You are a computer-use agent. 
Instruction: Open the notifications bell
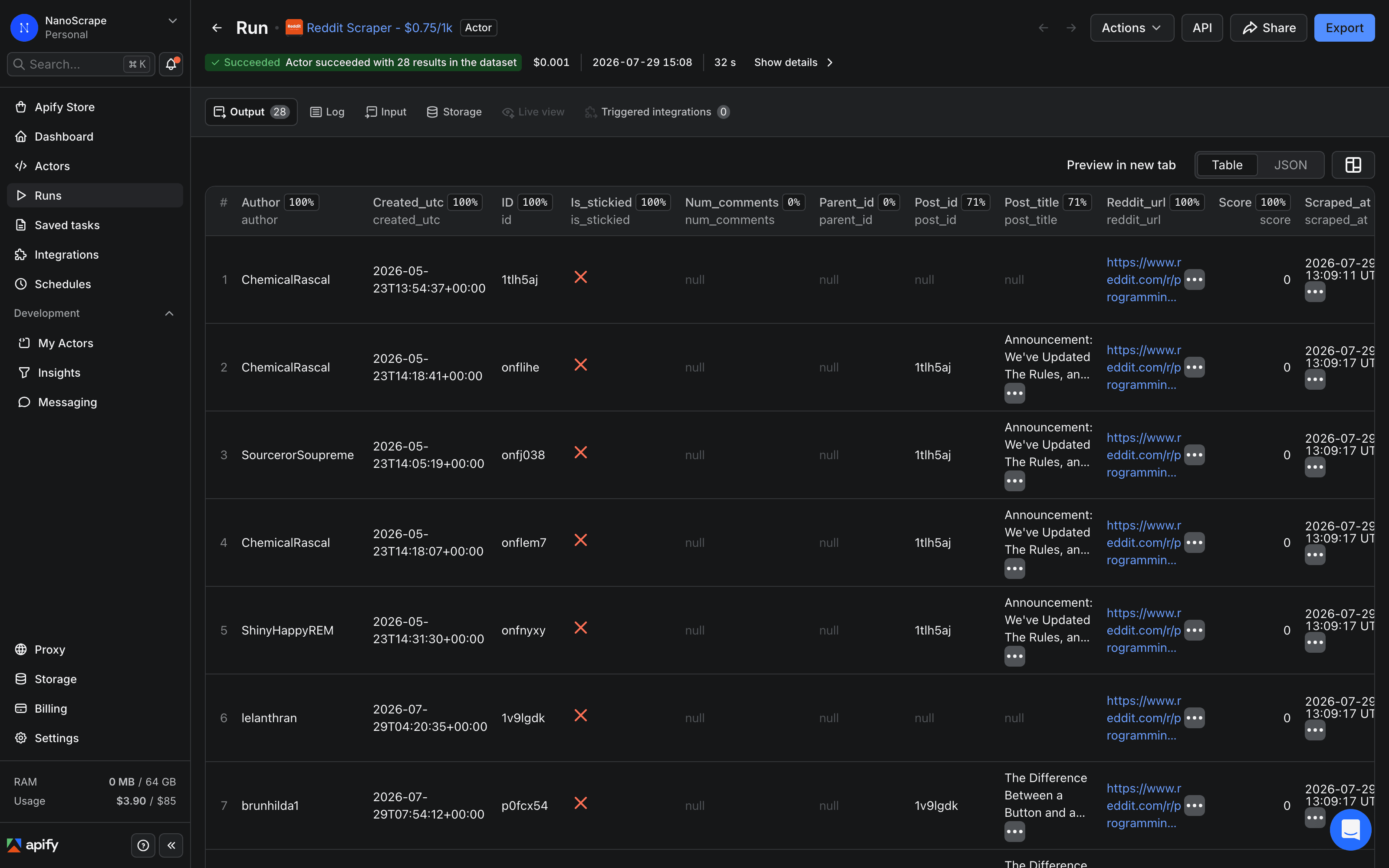pyautogui.click(x=171, y=64)
